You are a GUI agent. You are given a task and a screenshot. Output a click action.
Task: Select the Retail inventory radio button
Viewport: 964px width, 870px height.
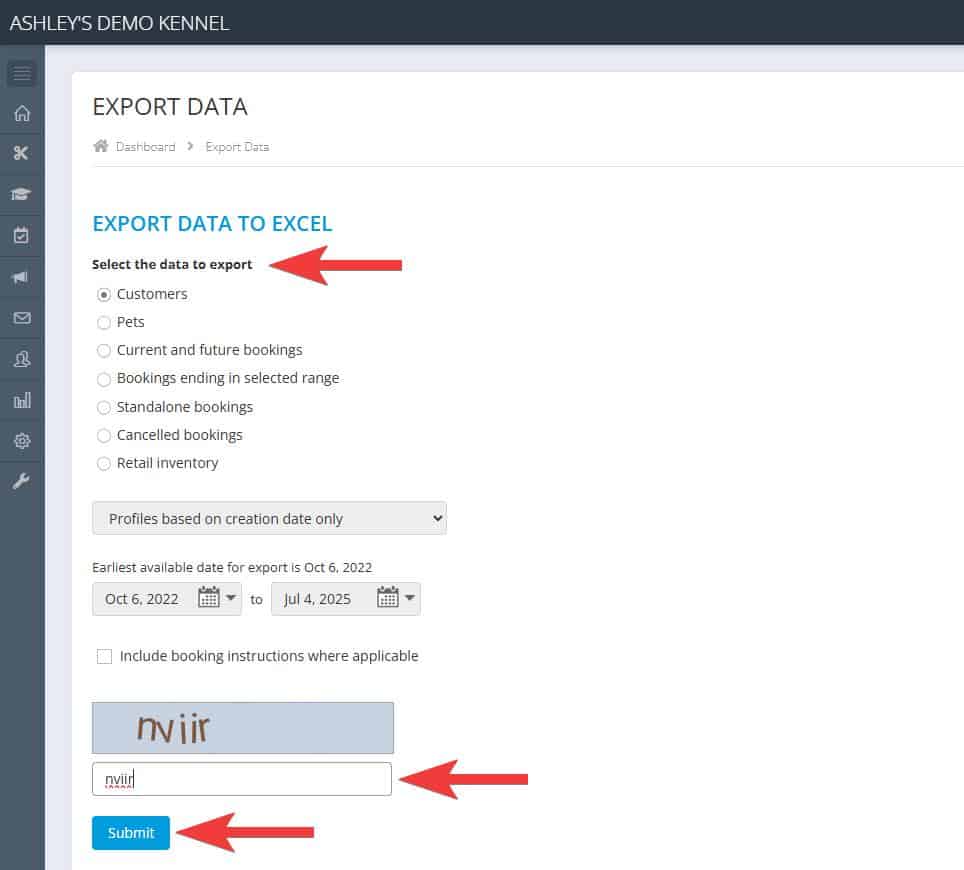point(104,464)
